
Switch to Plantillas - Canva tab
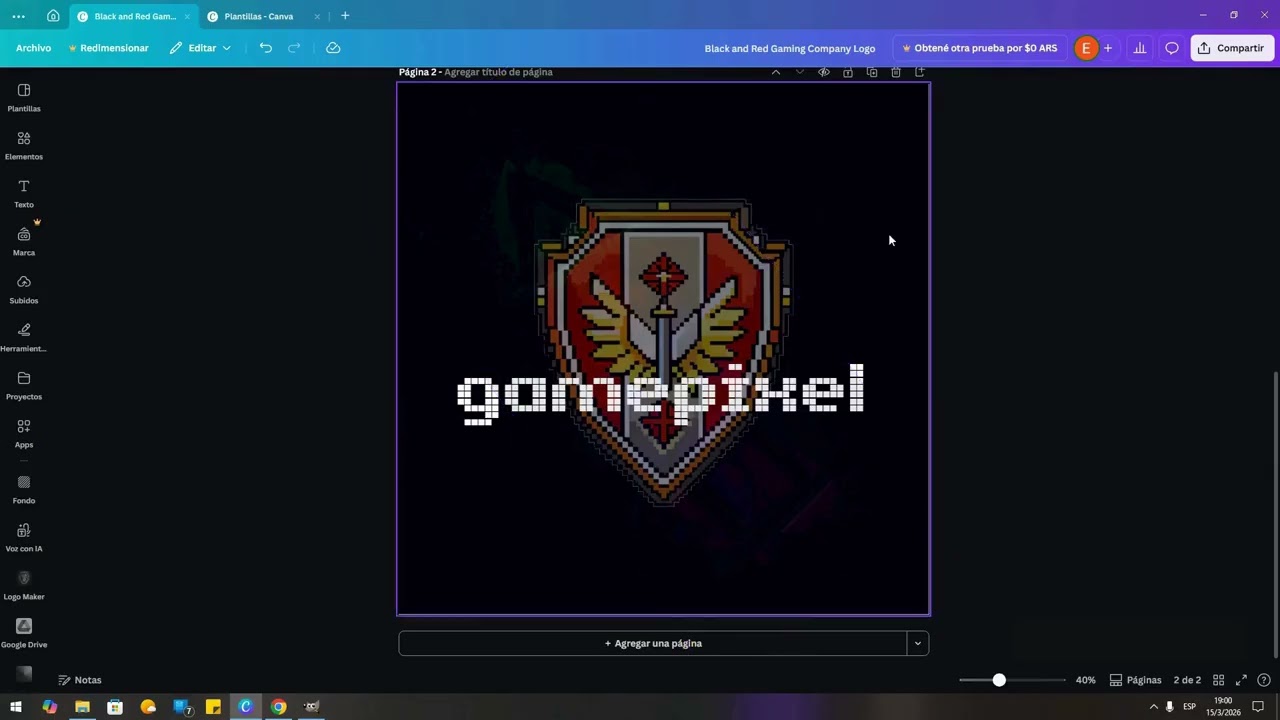coord(258,16)
